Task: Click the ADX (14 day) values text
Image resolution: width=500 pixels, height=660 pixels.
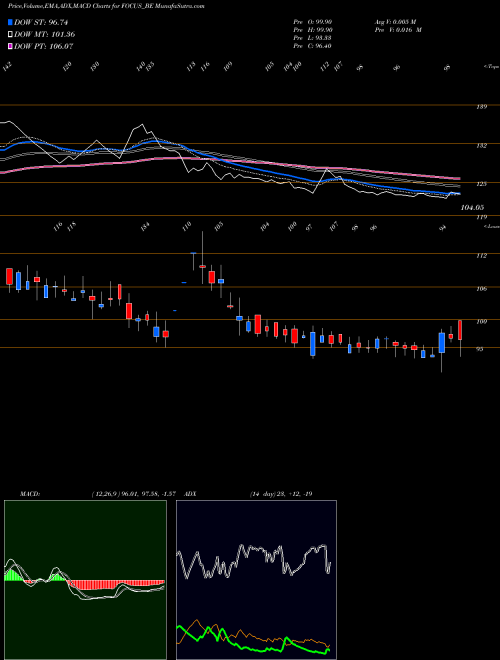Action: pyautogui.click(x=281, y=494)
